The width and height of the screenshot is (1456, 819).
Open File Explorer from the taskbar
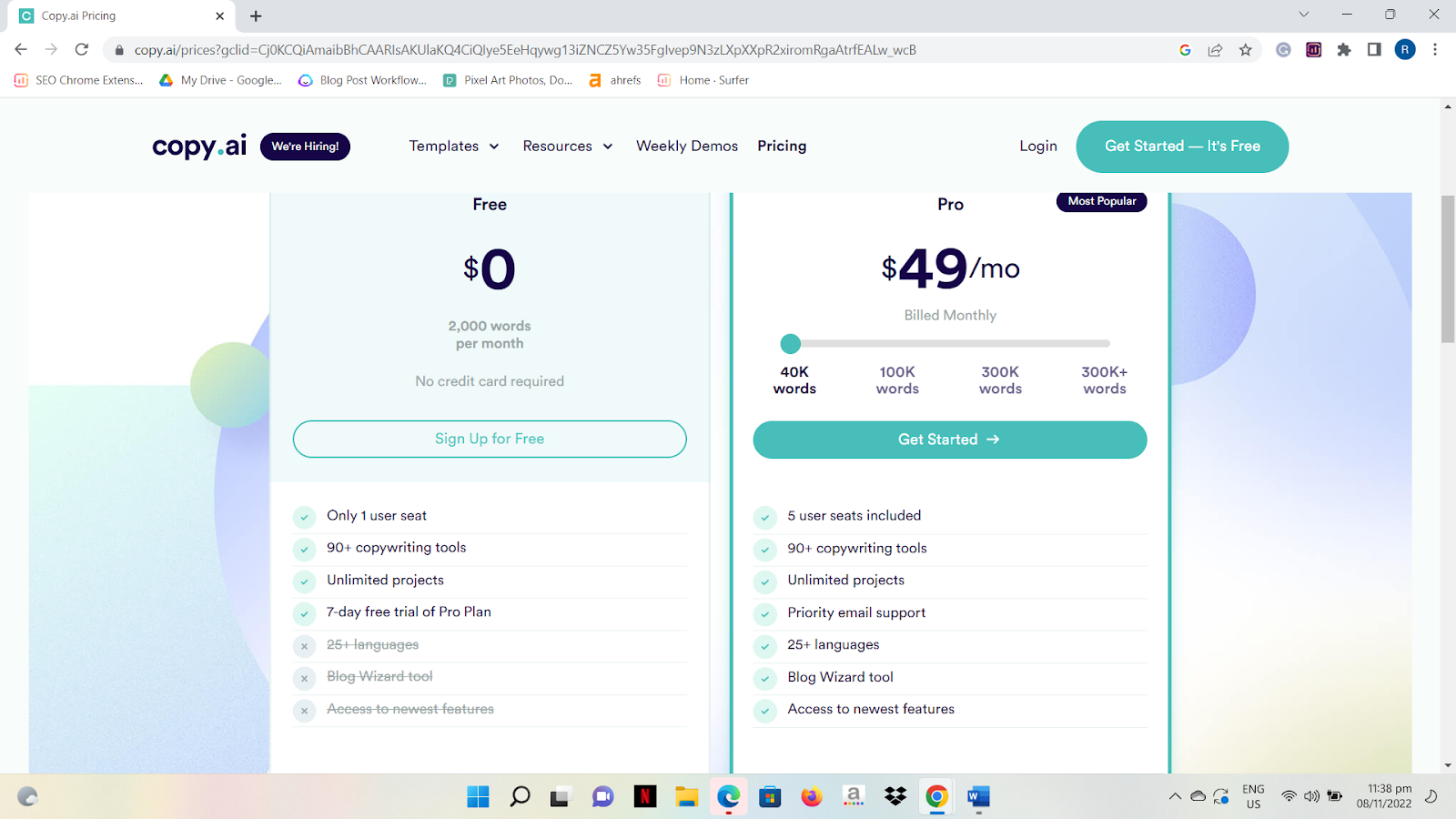(686, 797)
